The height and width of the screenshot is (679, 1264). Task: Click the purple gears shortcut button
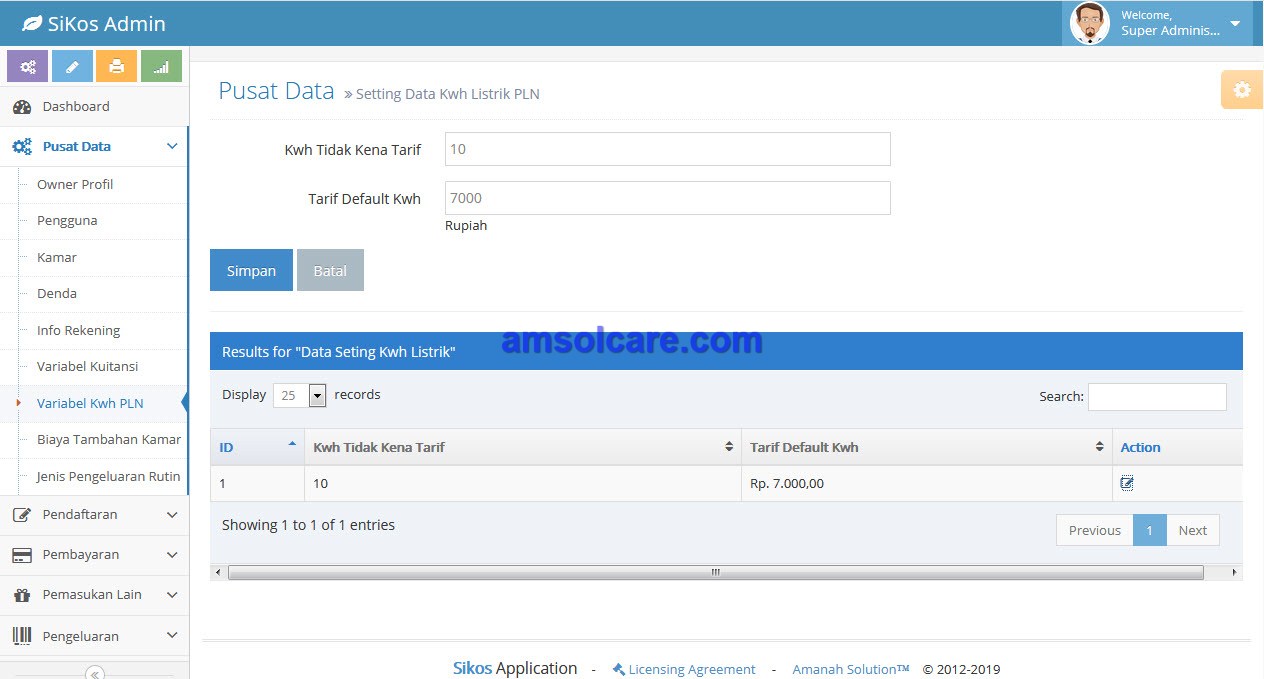[28, 66]
